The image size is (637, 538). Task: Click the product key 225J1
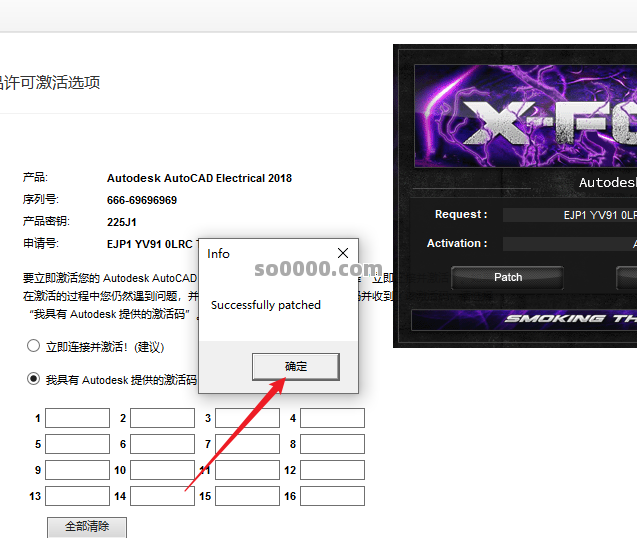point(121,222)
